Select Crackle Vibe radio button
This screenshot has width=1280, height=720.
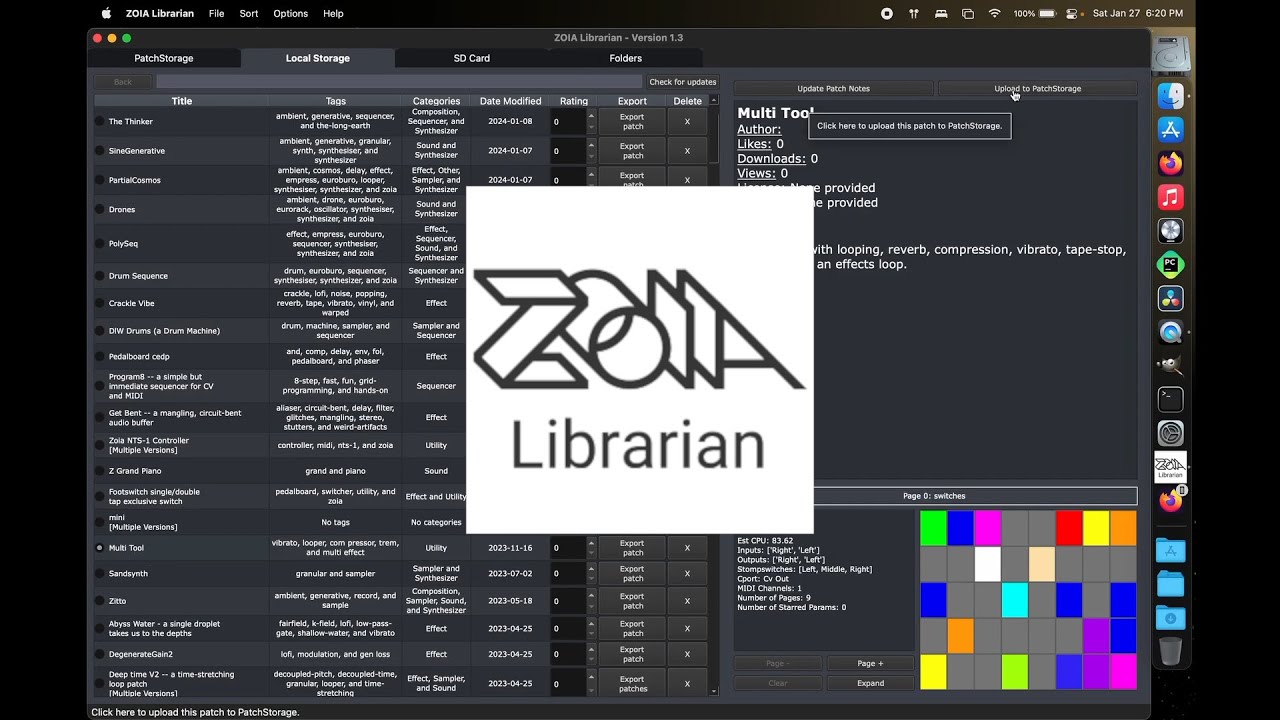[x=99, y=303]
